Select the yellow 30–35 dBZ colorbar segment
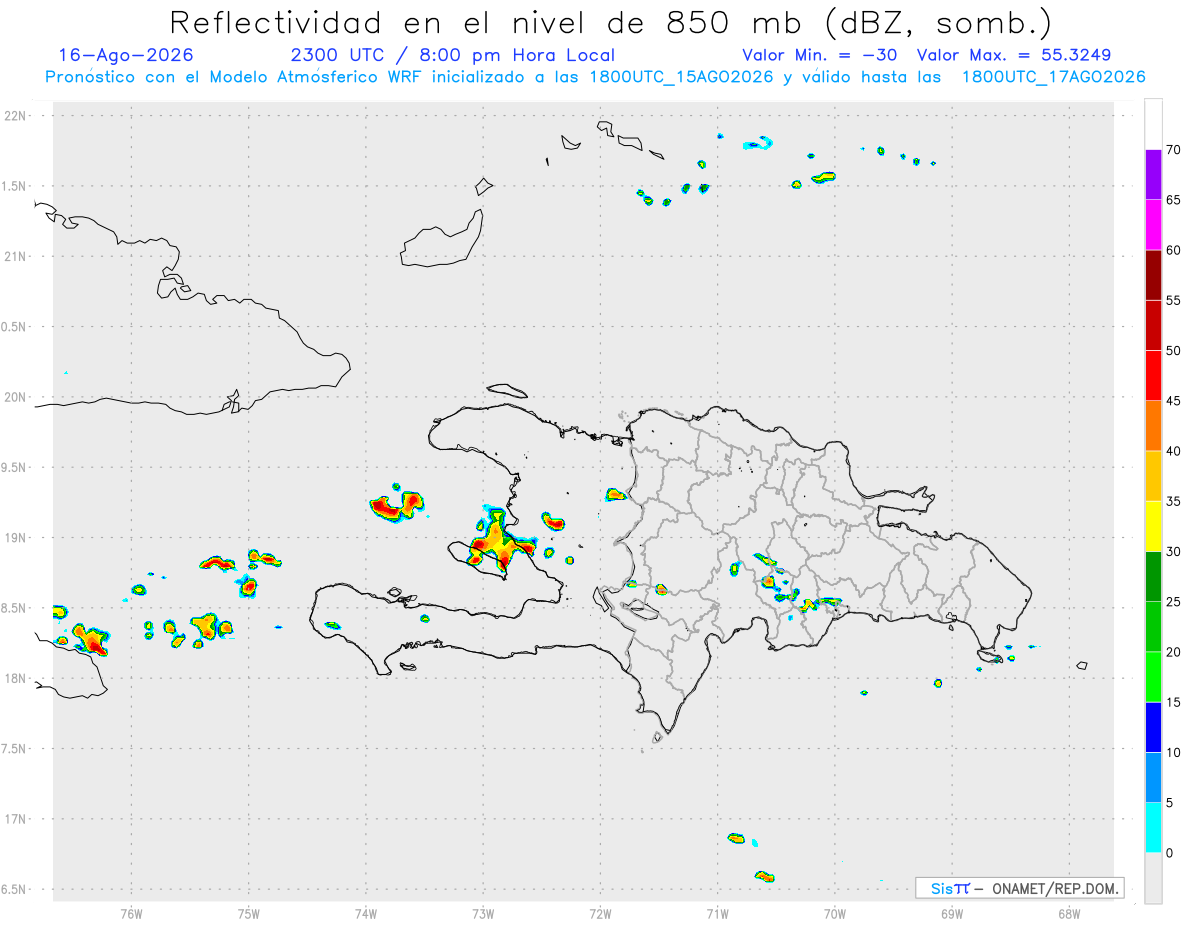The width and height of the screenshot is (1200, 927). (1153, 526)
